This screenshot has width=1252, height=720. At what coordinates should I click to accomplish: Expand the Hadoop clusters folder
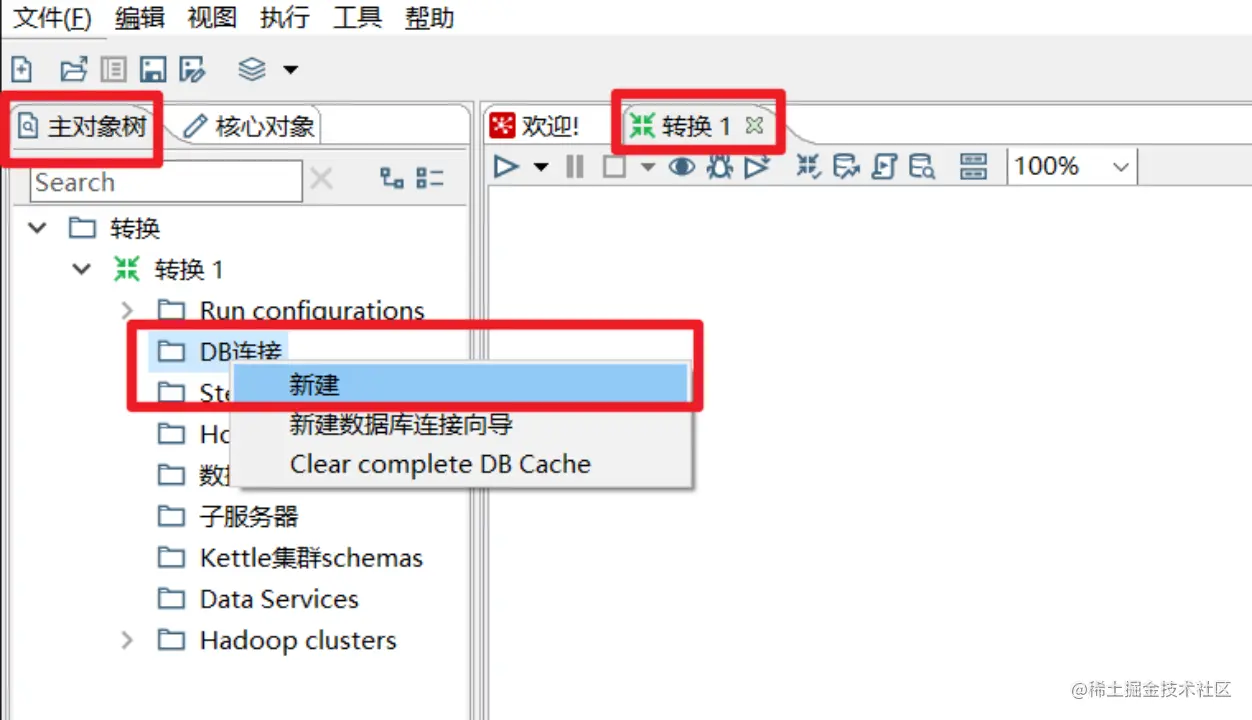127,640
